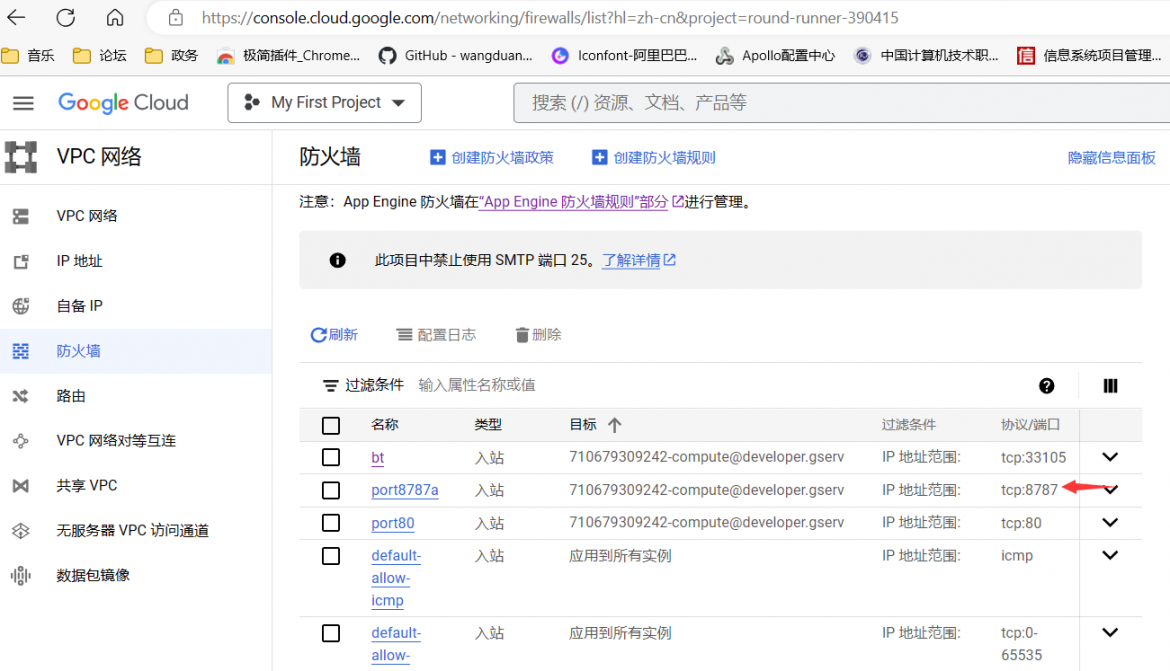Screen dimensions: 1170x671
Task: Click the 数据包镜像 sidebar icon
Action: pos(21,575)
